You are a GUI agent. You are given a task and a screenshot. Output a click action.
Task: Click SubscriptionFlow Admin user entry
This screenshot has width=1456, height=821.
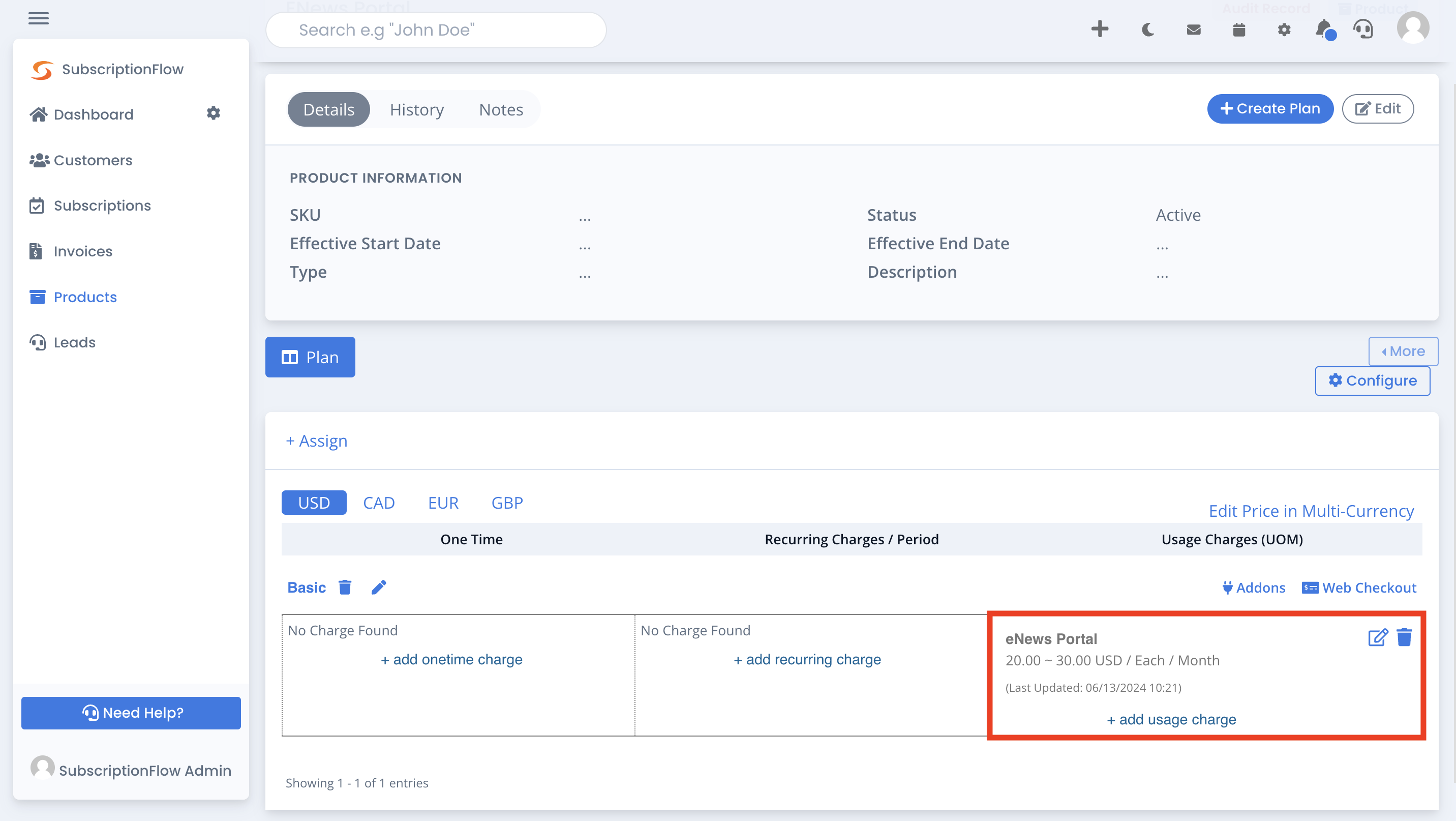(131, 770)
